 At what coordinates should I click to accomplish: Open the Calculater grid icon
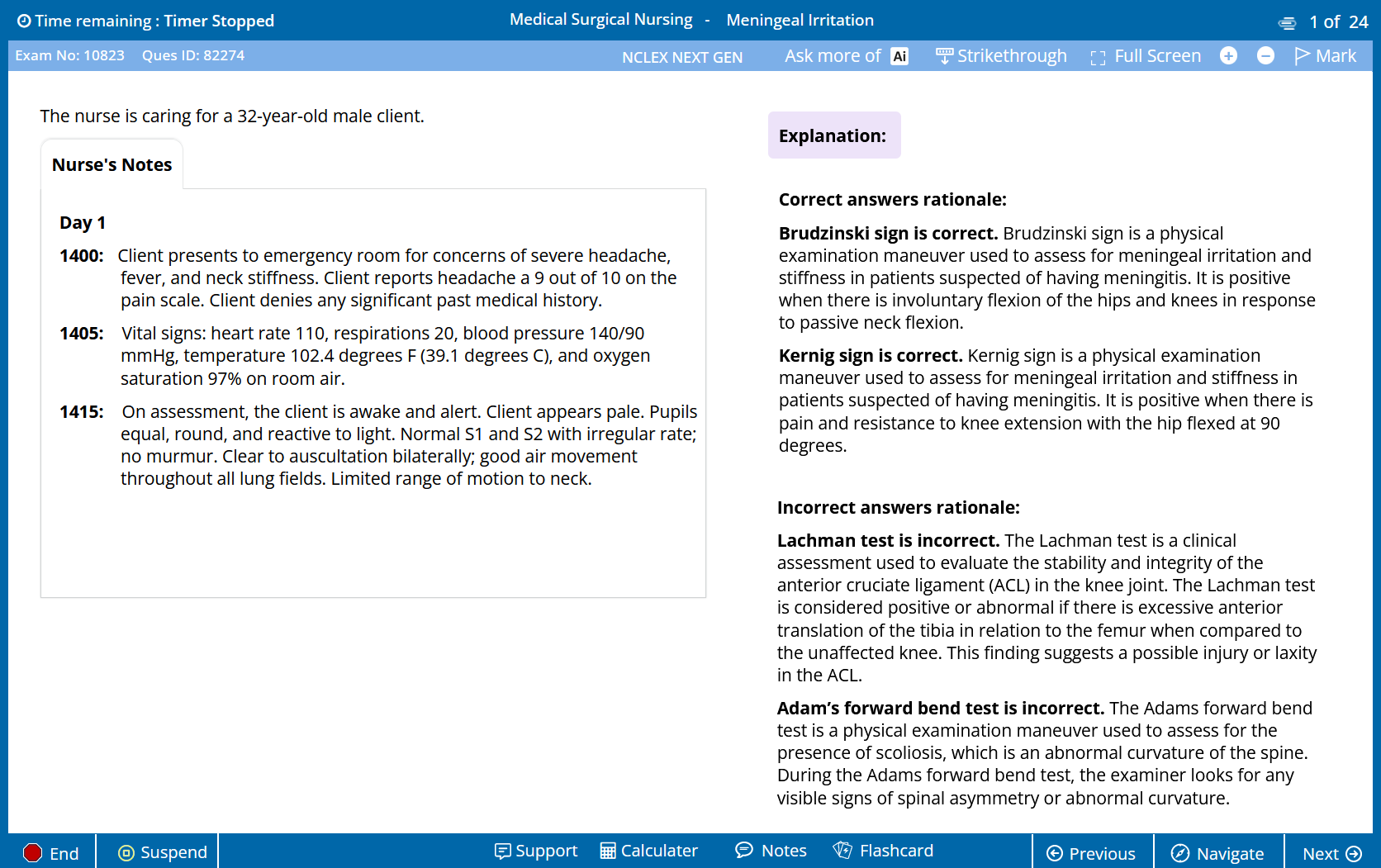608,851
